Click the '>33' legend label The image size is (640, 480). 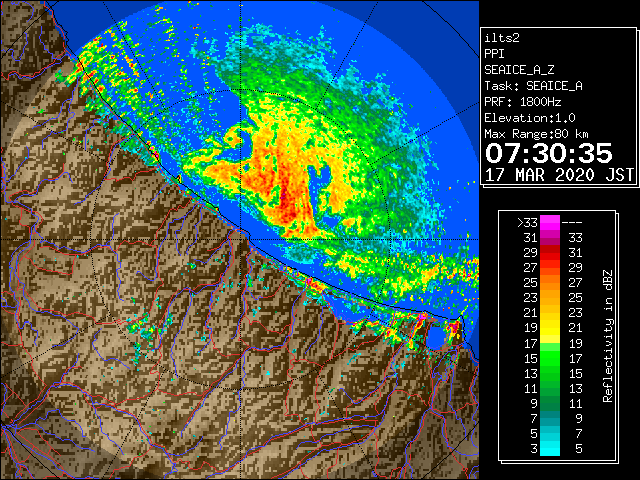pyautogui.click(x=527, y=223)
